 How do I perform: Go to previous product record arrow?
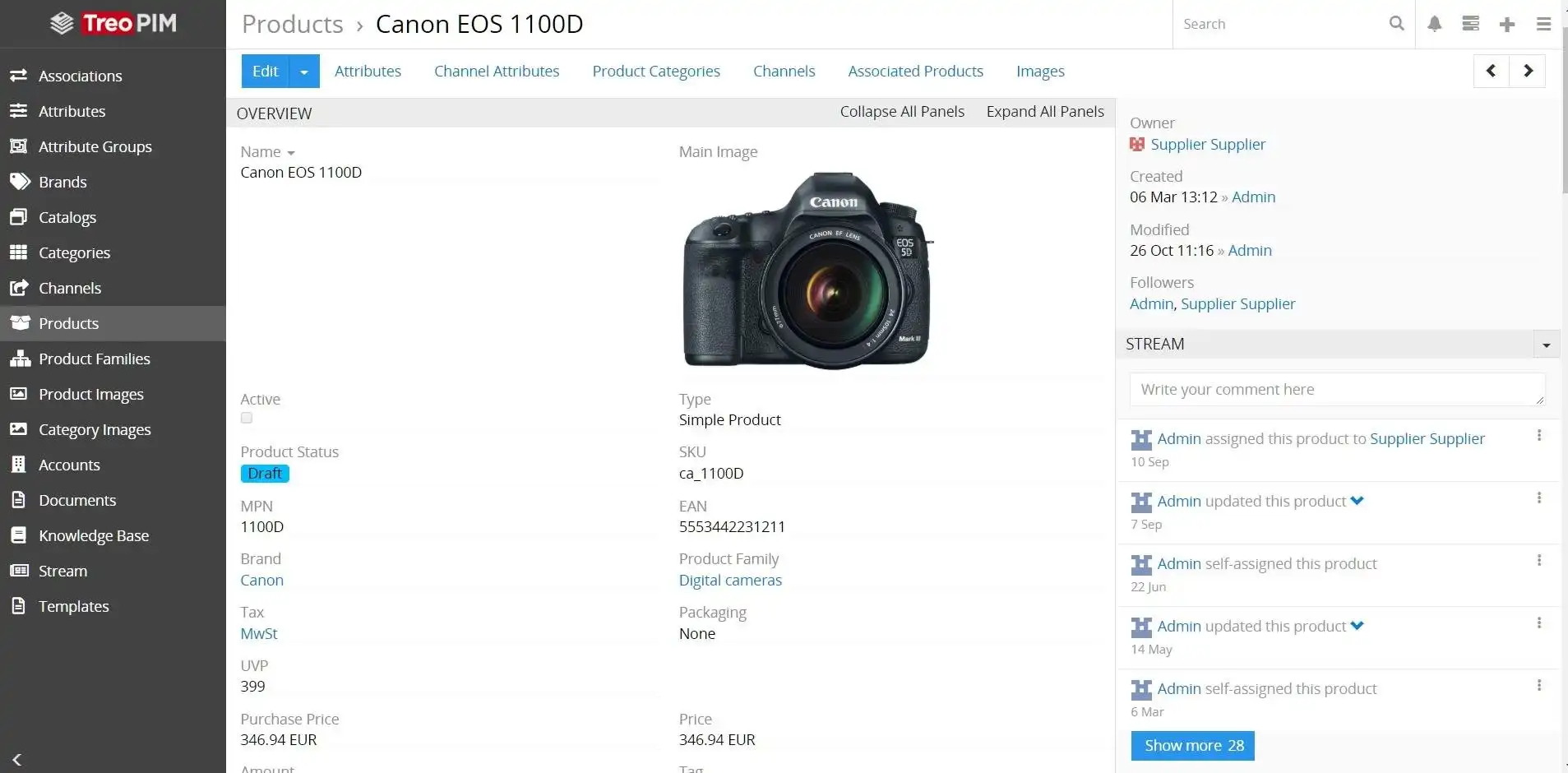point(1492,71)
